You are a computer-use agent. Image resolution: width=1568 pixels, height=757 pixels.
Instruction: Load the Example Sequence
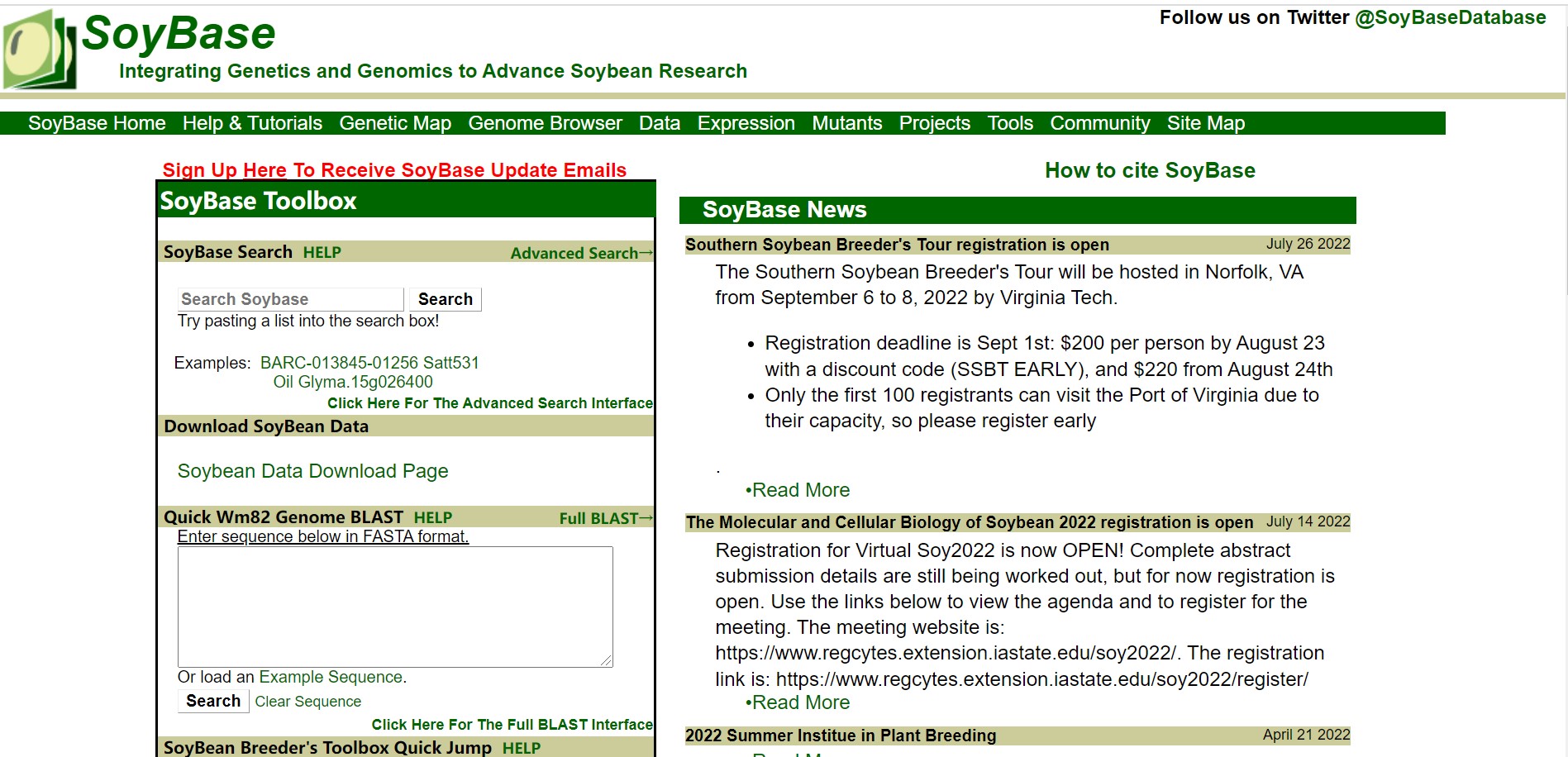click(331, 677)
